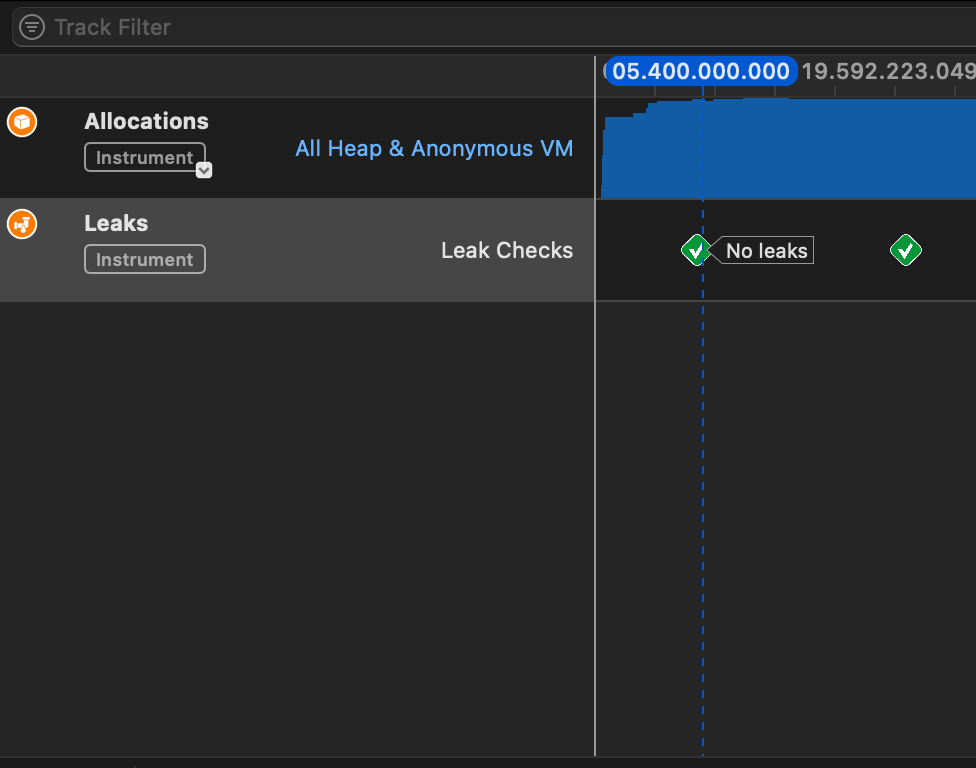Click the Allocations Instrument badge
Image resolution: width=976 pixels, height=768 pixels.
pos(144,157)
